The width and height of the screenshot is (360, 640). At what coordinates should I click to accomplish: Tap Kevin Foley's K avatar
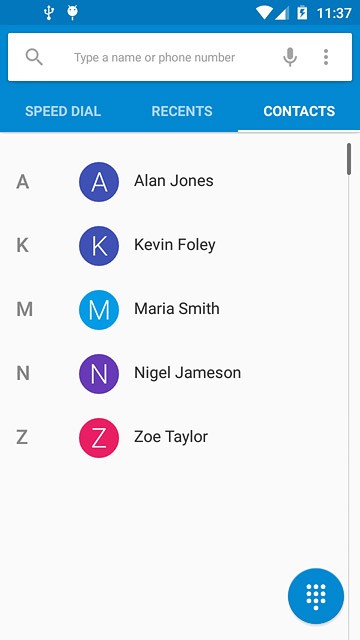click(99, 246)
